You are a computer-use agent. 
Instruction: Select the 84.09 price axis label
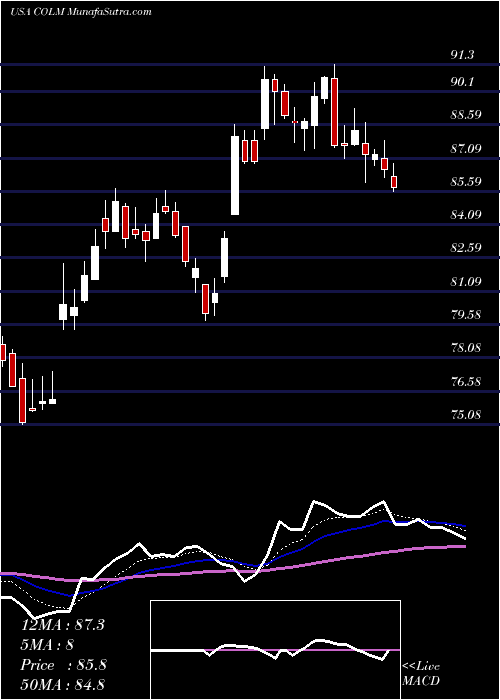tap(466, 215)
